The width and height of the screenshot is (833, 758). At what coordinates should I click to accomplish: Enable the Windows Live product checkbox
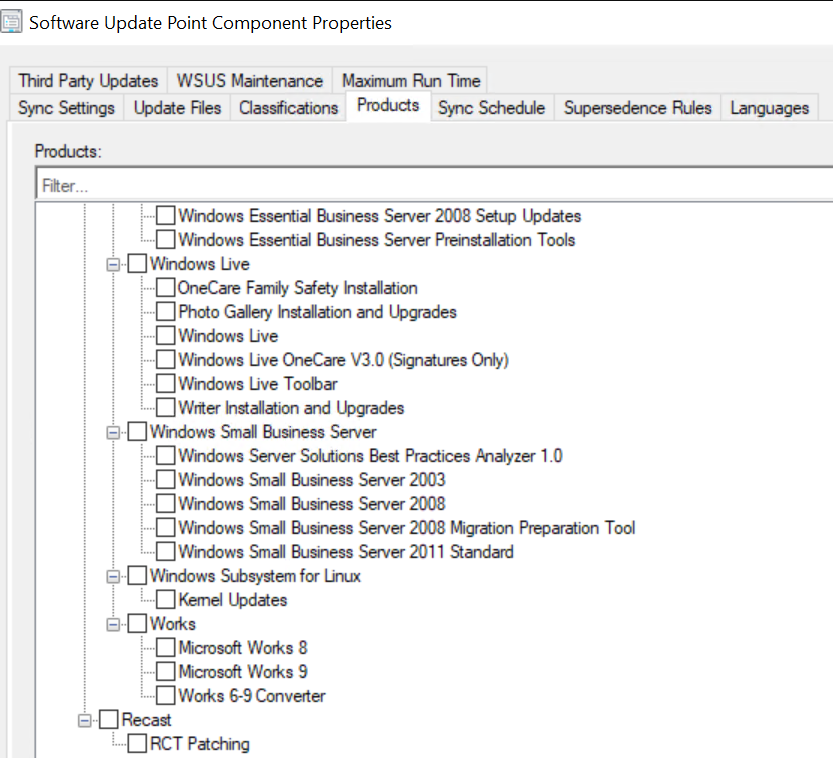(138, 263)
